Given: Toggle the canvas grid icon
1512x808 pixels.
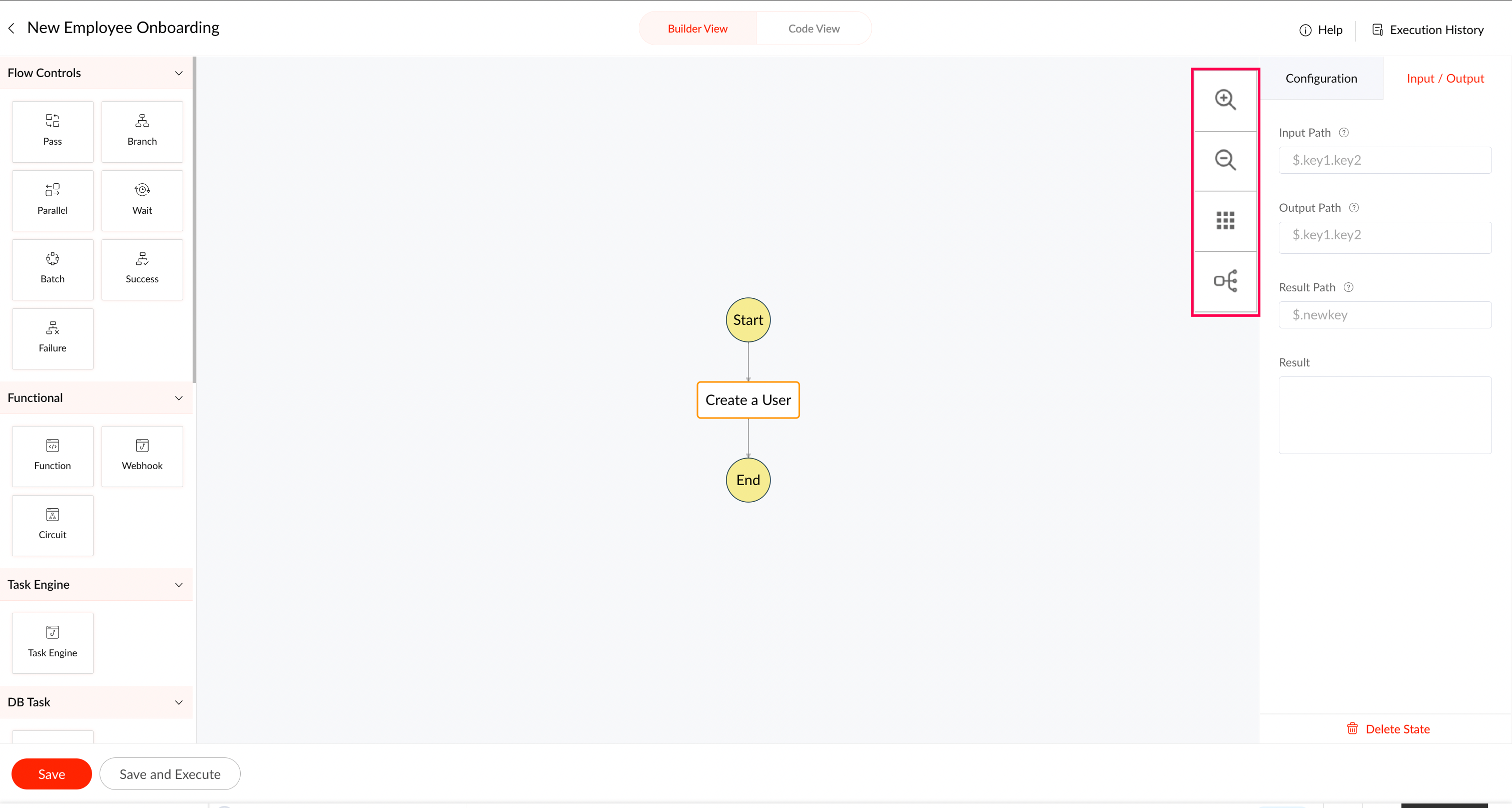Looking at the screenshot, I should 1225,221.
